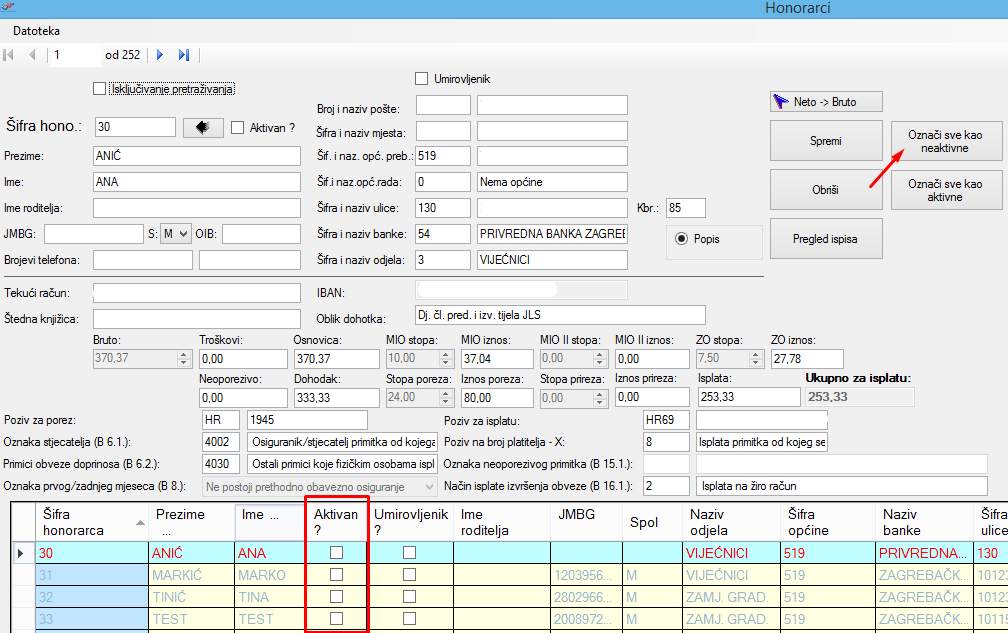Jump to the last record

(x=184, y=55)
